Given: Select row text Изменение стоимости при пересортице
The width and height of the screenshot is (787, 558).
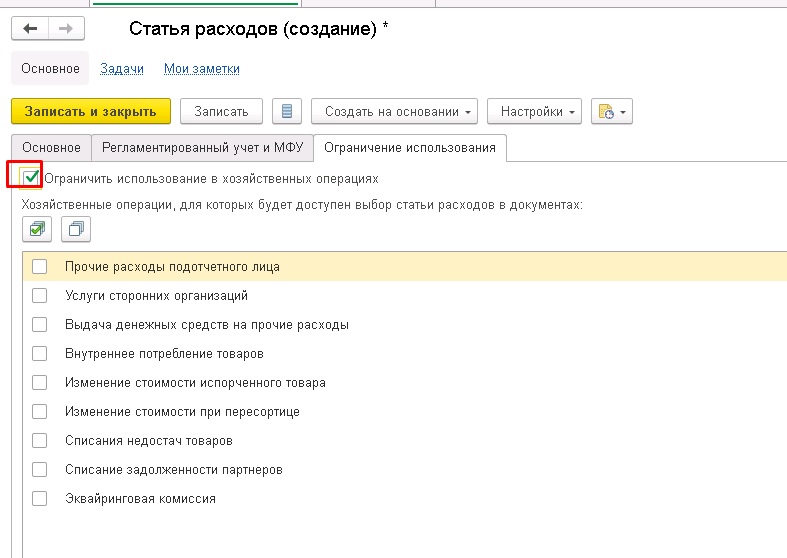Looking at the screenshot, I should [182, 412].
